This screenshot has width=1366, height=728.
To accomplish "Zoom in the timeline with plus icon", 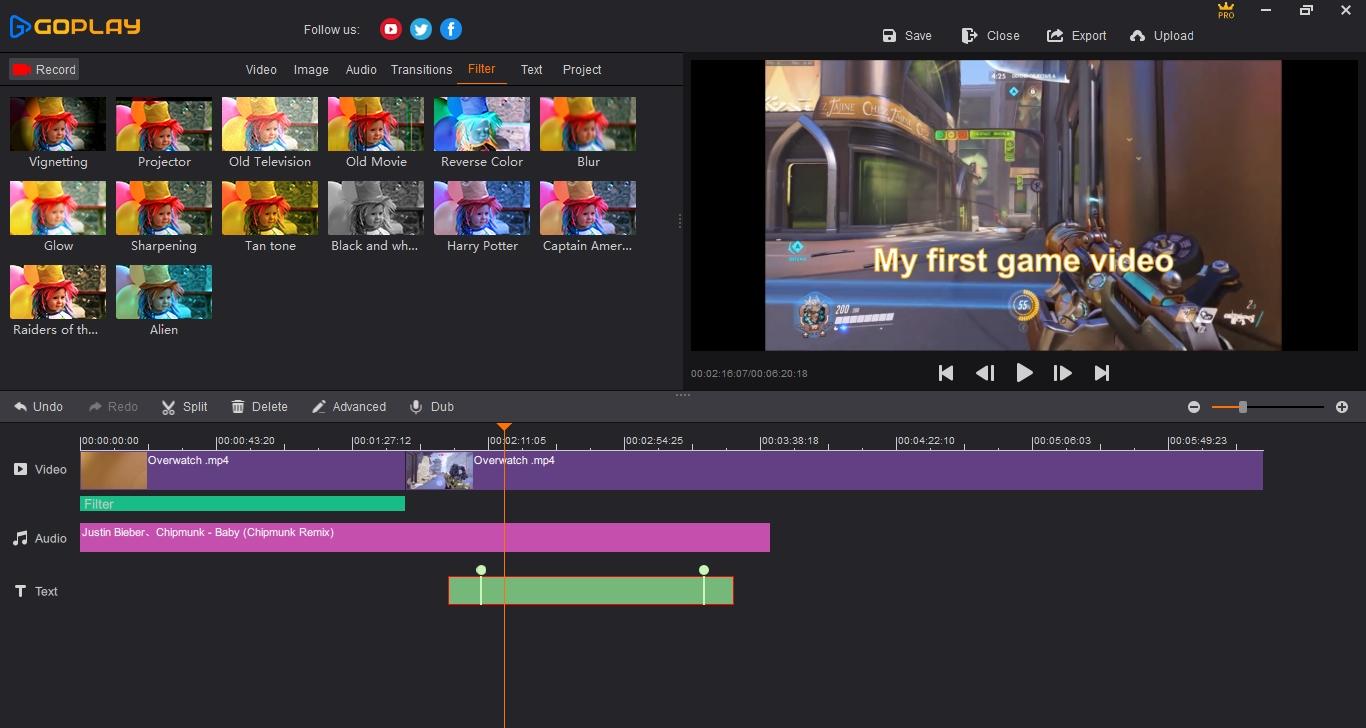I will pos(1342,407).
